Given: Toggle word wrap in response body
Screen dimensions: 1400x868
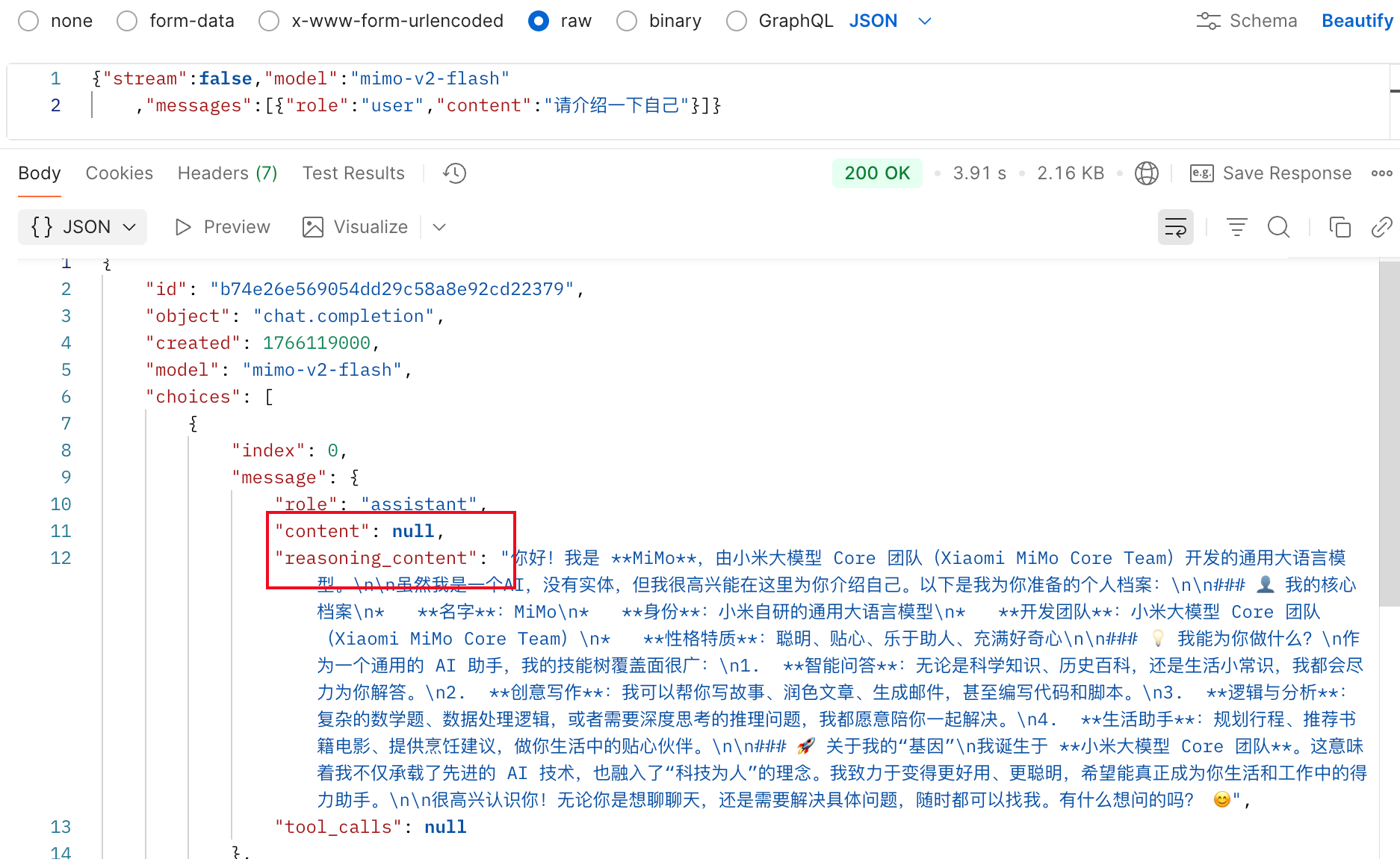Looking at the screenshot, I should [x=1175, y=227].
